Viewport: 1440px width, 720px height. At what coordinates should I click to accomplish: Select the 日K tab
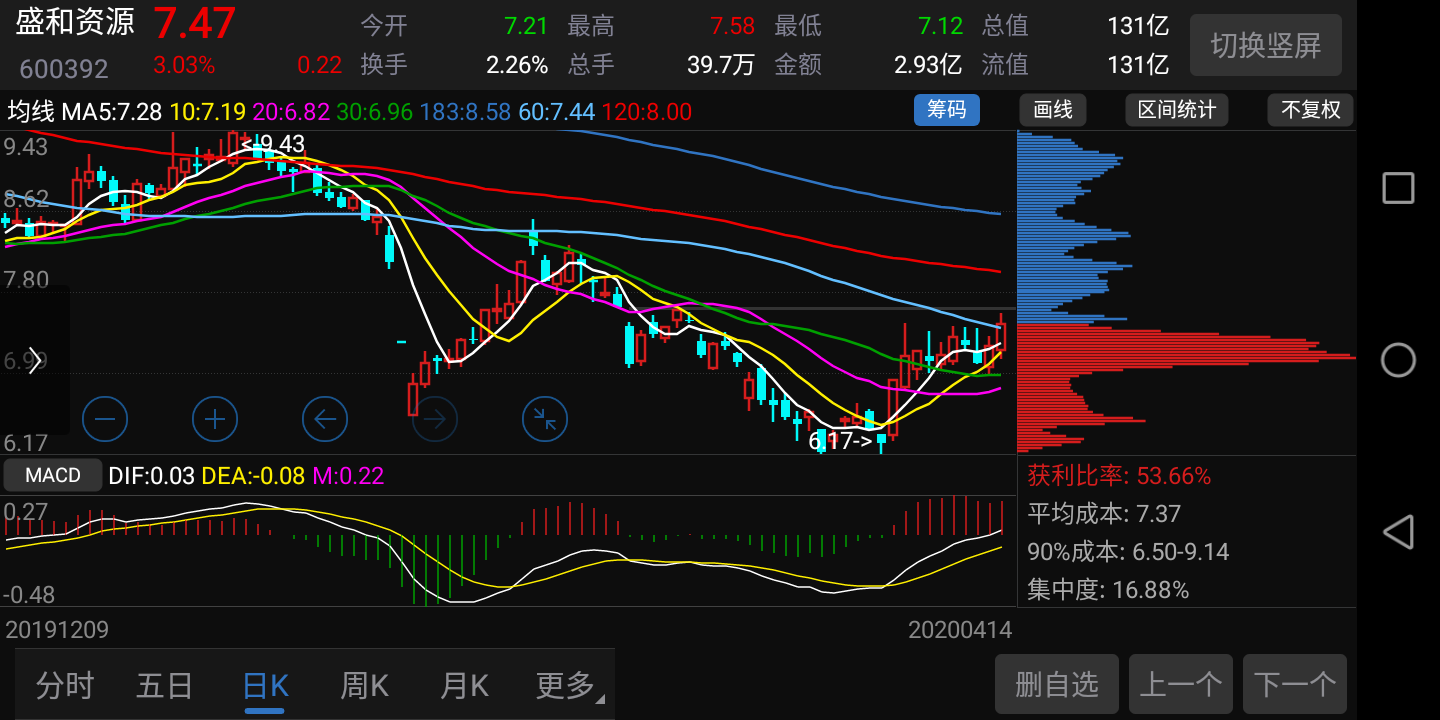[x=265, y=686]
